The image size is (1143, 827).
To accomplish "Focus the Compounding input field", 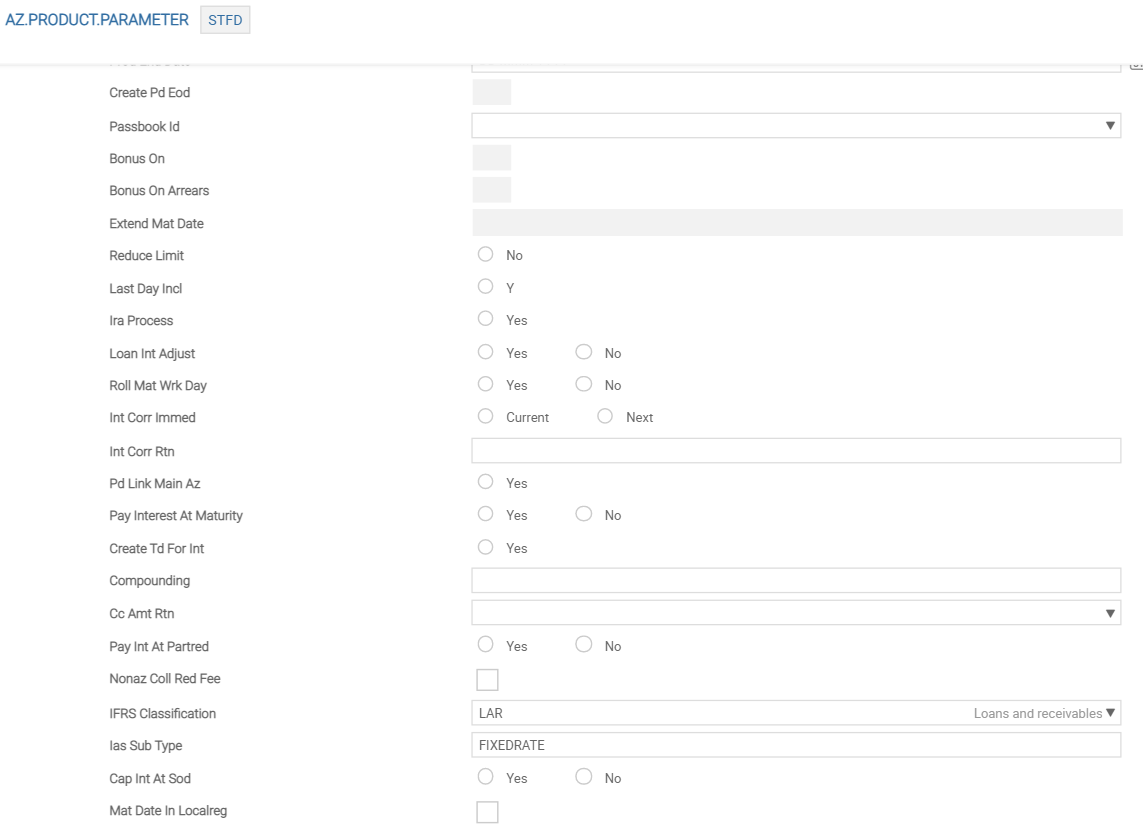I will pyautogui.click(x=795, y=581).
